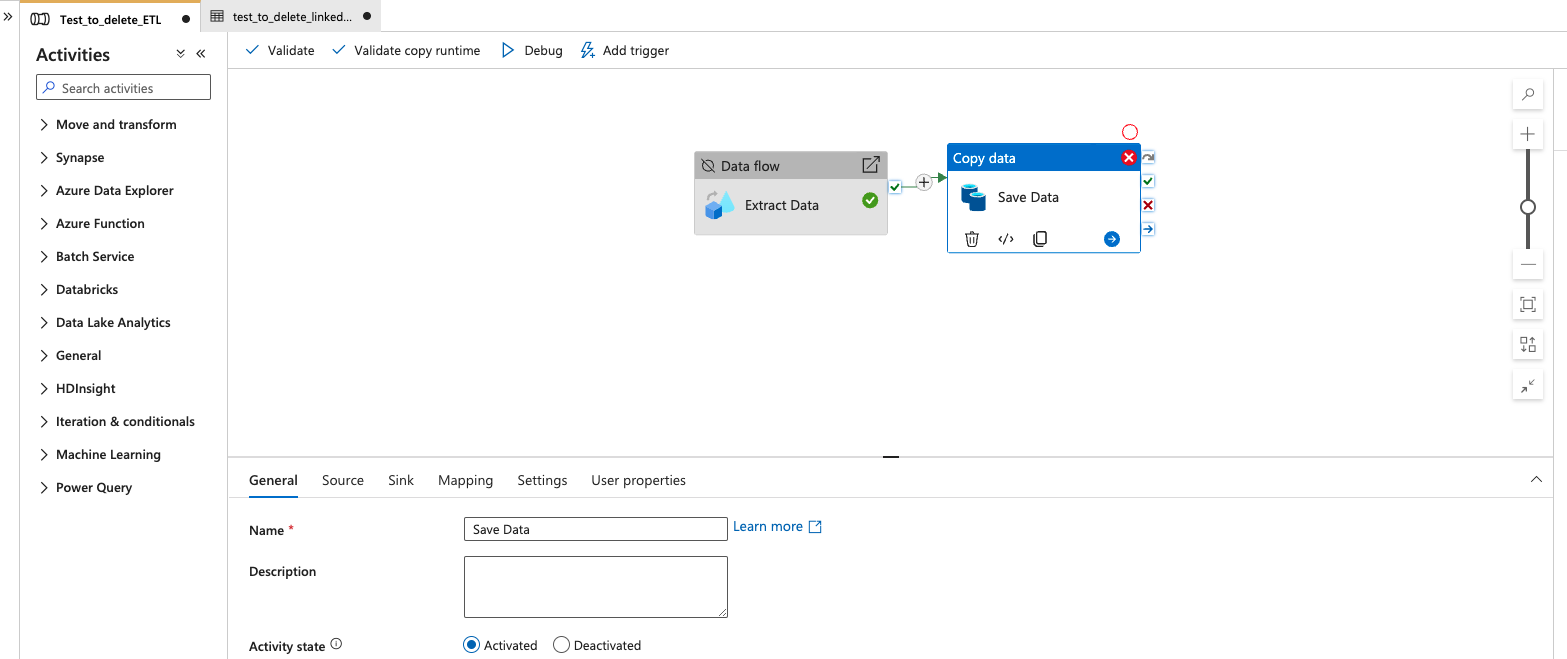Click the Data flow deactivated icon

click(x=708, y=166)
